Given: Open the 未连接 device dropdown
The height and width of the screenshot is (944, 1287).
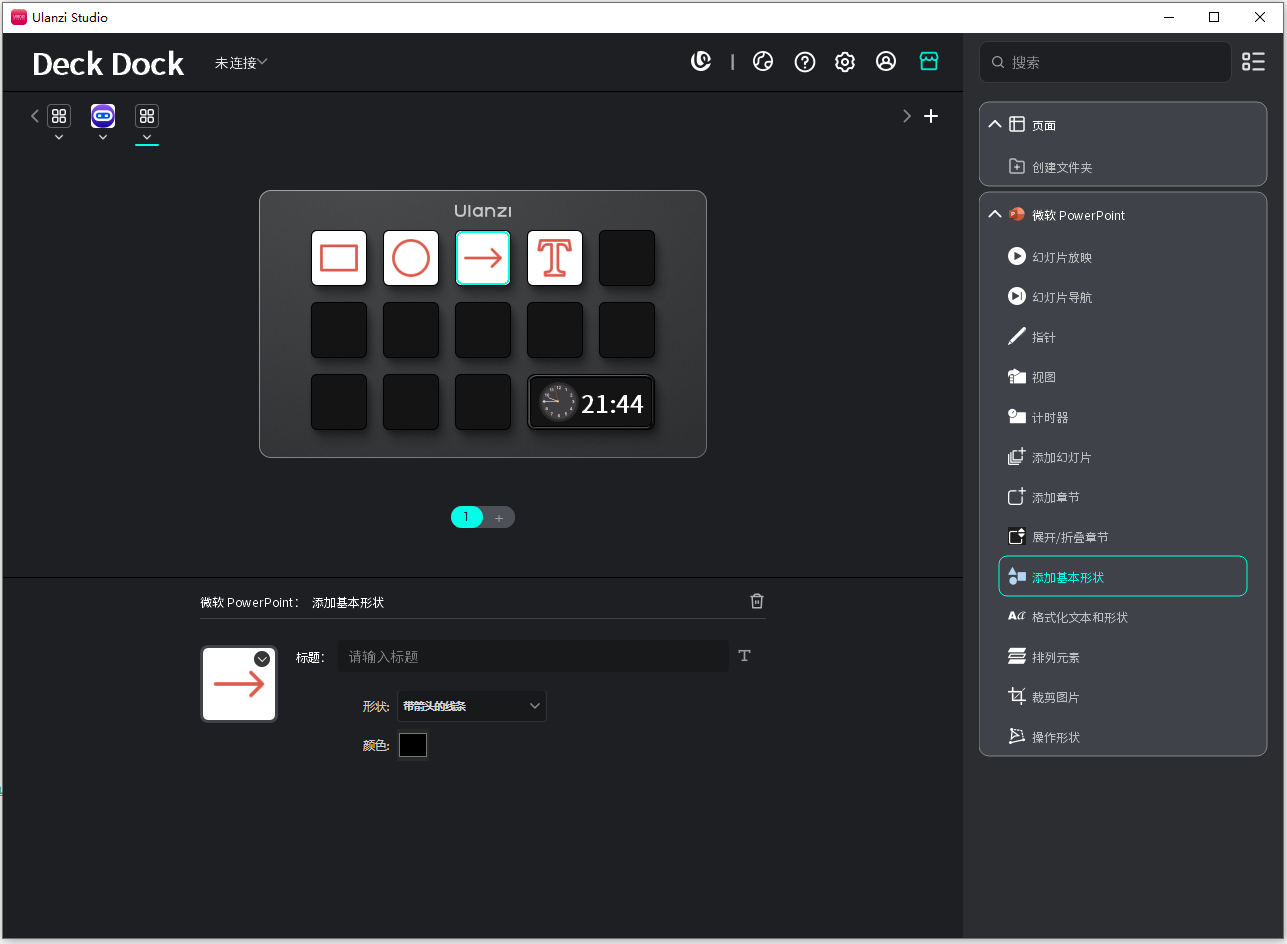Looking at the screenshot, I should 241,63.
